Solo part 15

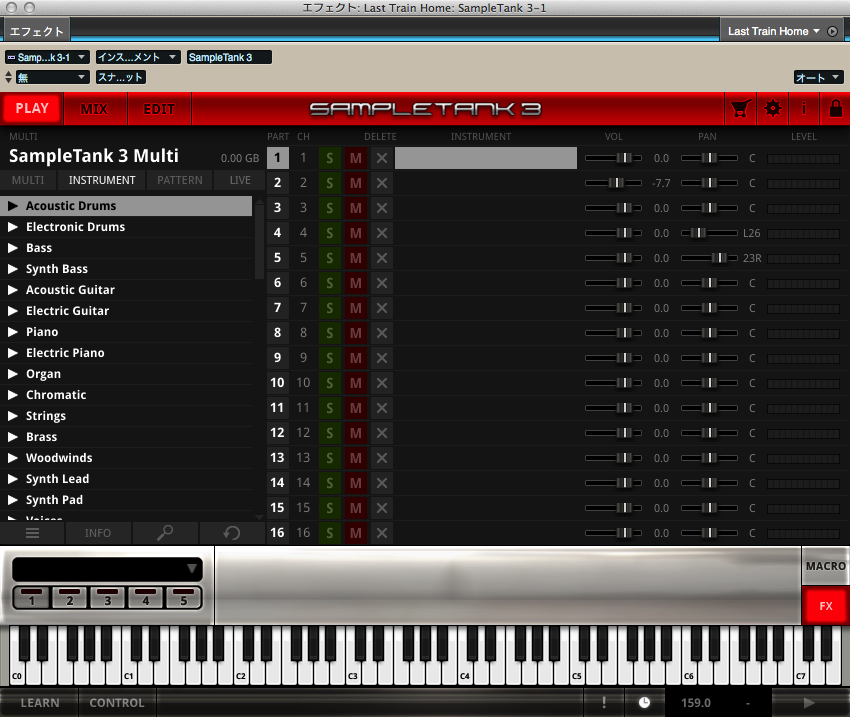coord(330,508)
